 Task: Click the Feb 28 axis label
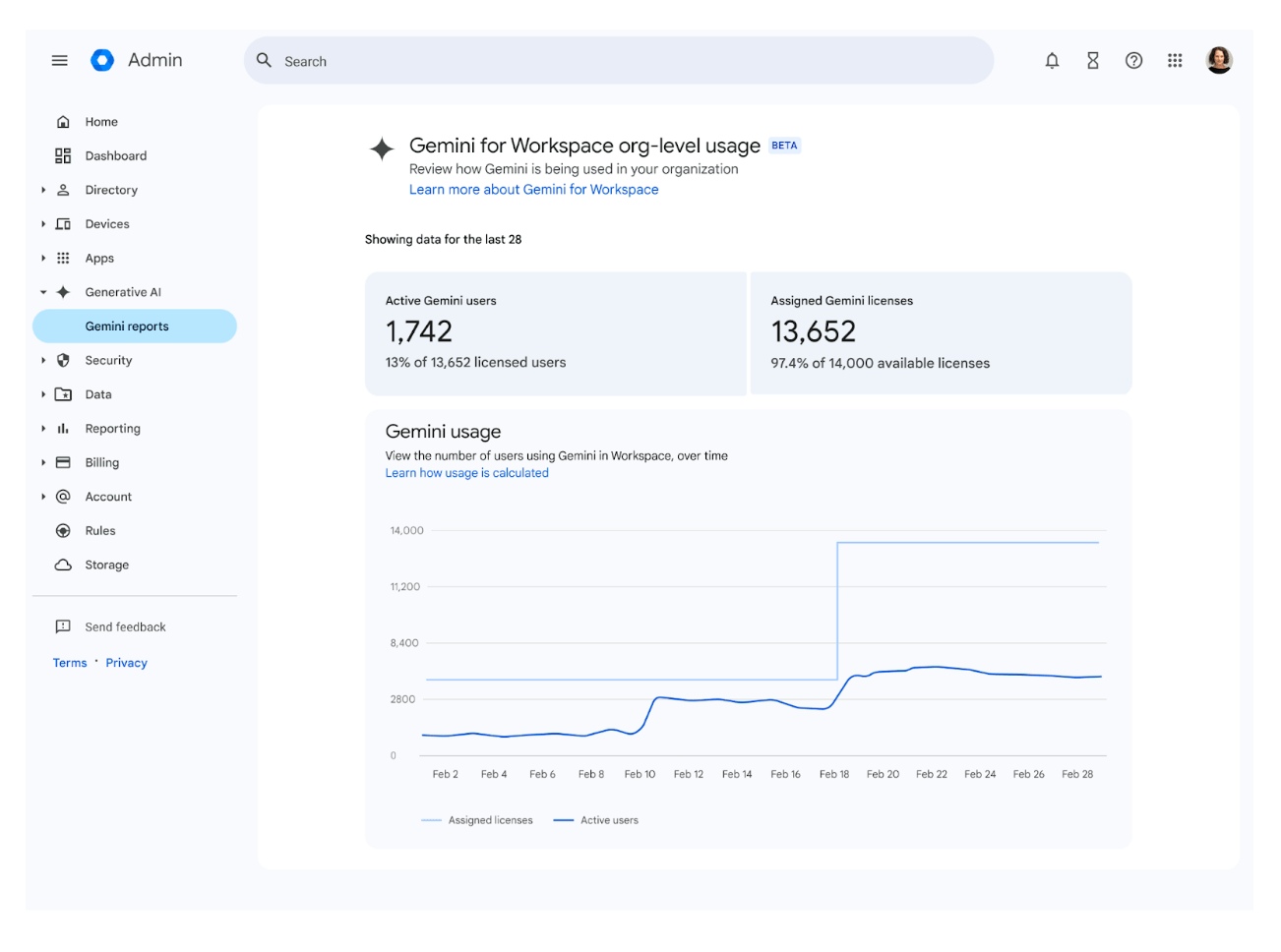coord(1077,774)
